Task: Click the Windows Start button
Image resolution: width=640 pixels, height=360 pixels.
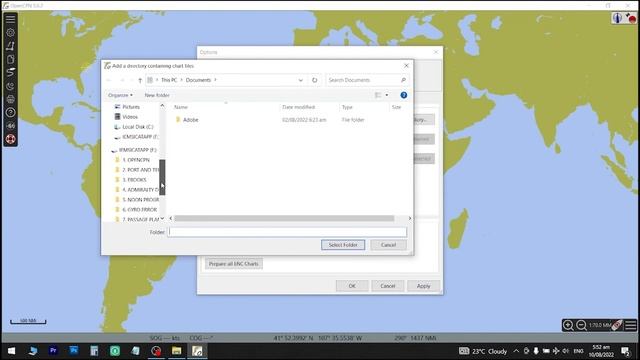Action: coord(11,351)
